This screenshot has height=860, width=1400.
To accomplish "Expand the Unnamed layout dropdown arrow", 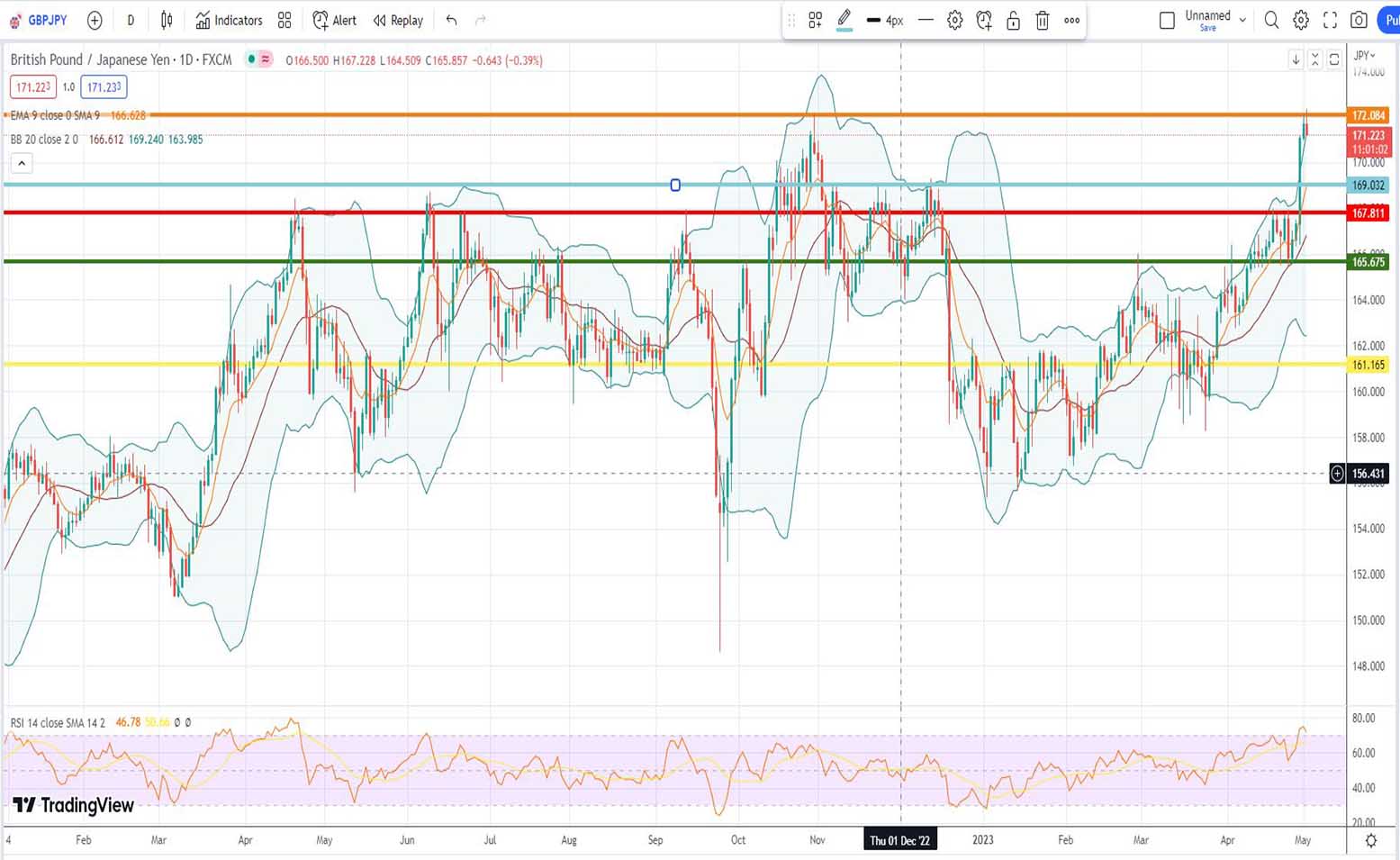I will pyautogui.click(x=1242, y=20).
